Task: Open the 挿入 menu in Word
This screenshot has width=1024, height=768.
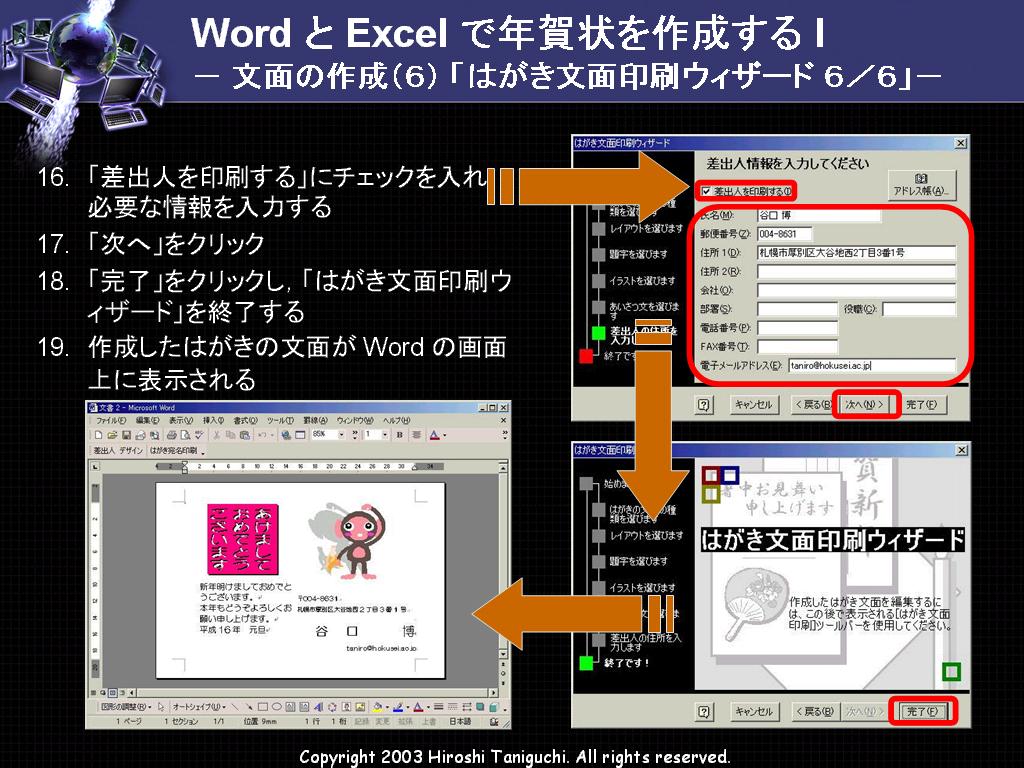Action: coord(214,421)
